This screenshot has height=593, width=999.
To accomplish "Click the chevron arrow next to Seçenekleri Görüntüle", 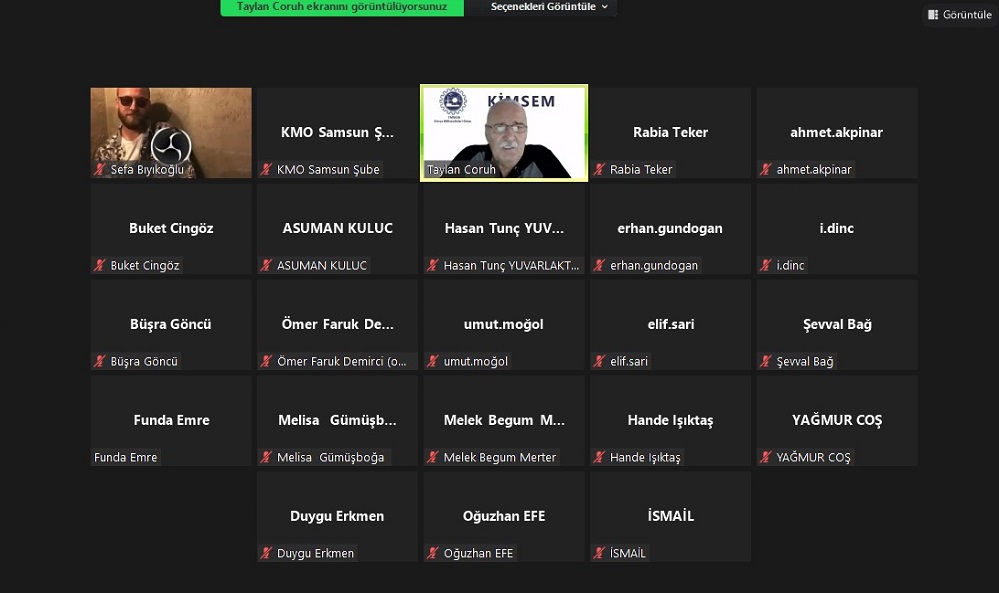I will pyautogui.click(x=605, y=7).
